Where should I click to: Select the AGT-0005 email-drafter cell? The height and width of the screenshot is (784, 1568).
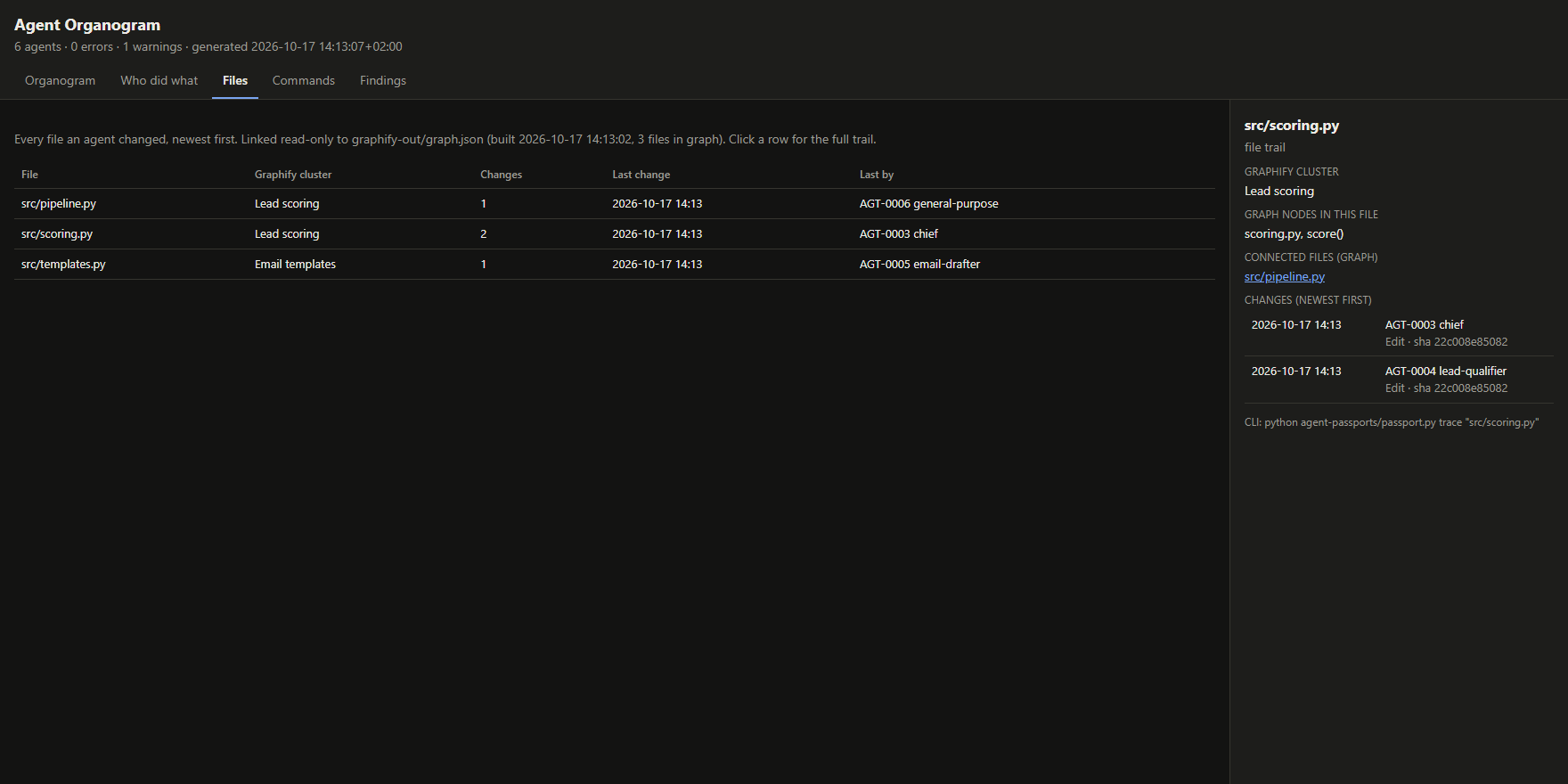pyautogui.click(x=919, y=265)
